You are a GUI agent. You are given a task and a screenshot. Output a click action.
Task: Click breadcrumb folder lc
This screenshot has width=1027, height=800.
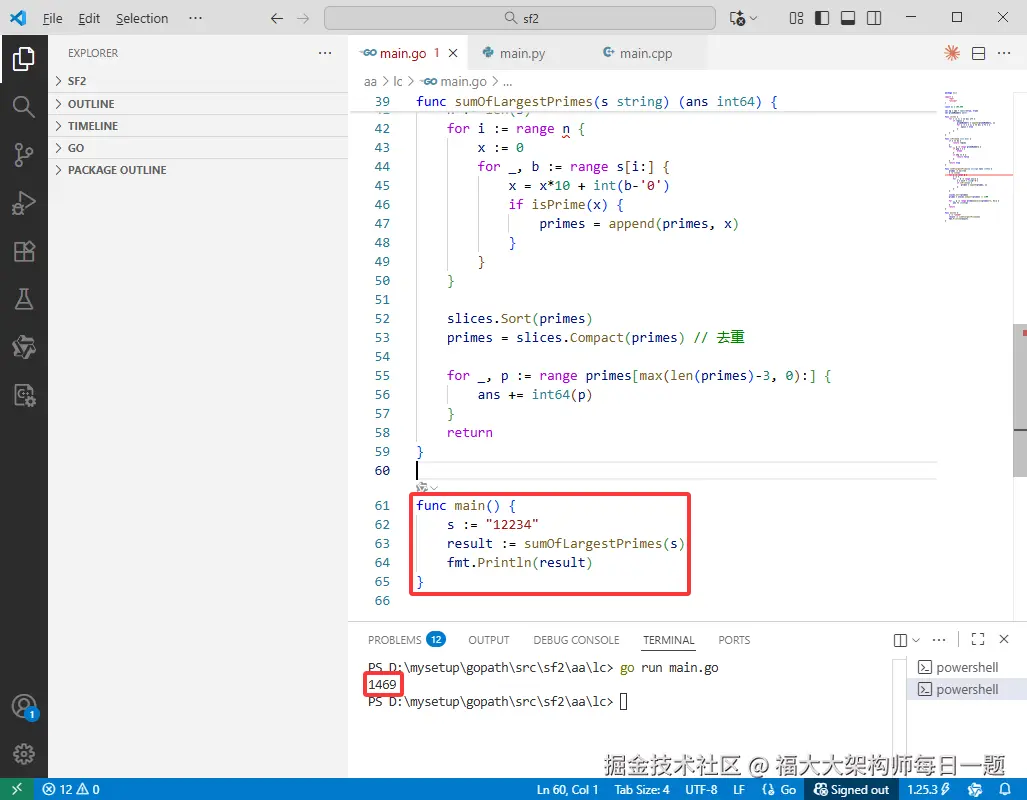click(398, 81)
